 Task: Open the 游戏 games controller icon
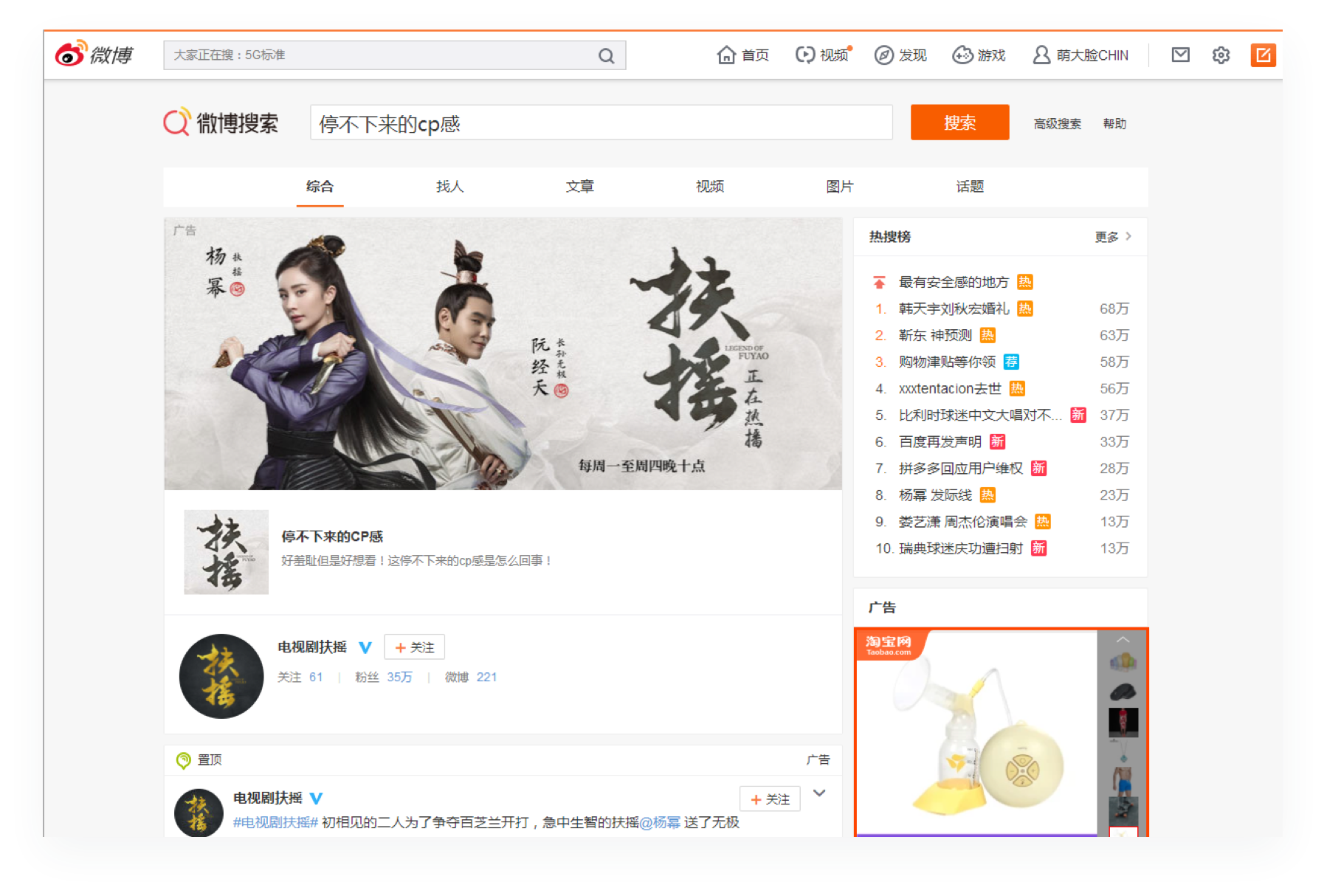962,55
